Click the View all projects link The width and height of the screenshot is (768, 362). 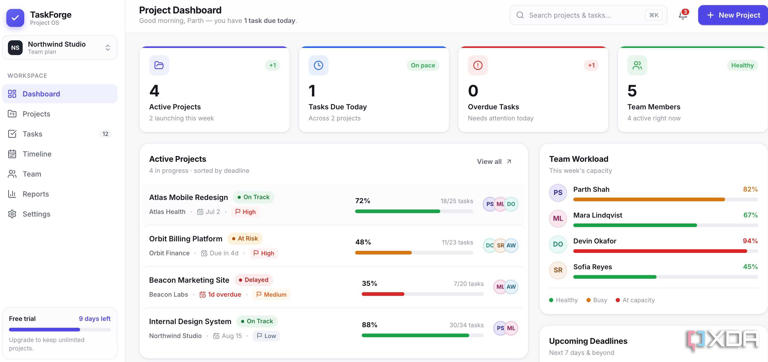494,162
